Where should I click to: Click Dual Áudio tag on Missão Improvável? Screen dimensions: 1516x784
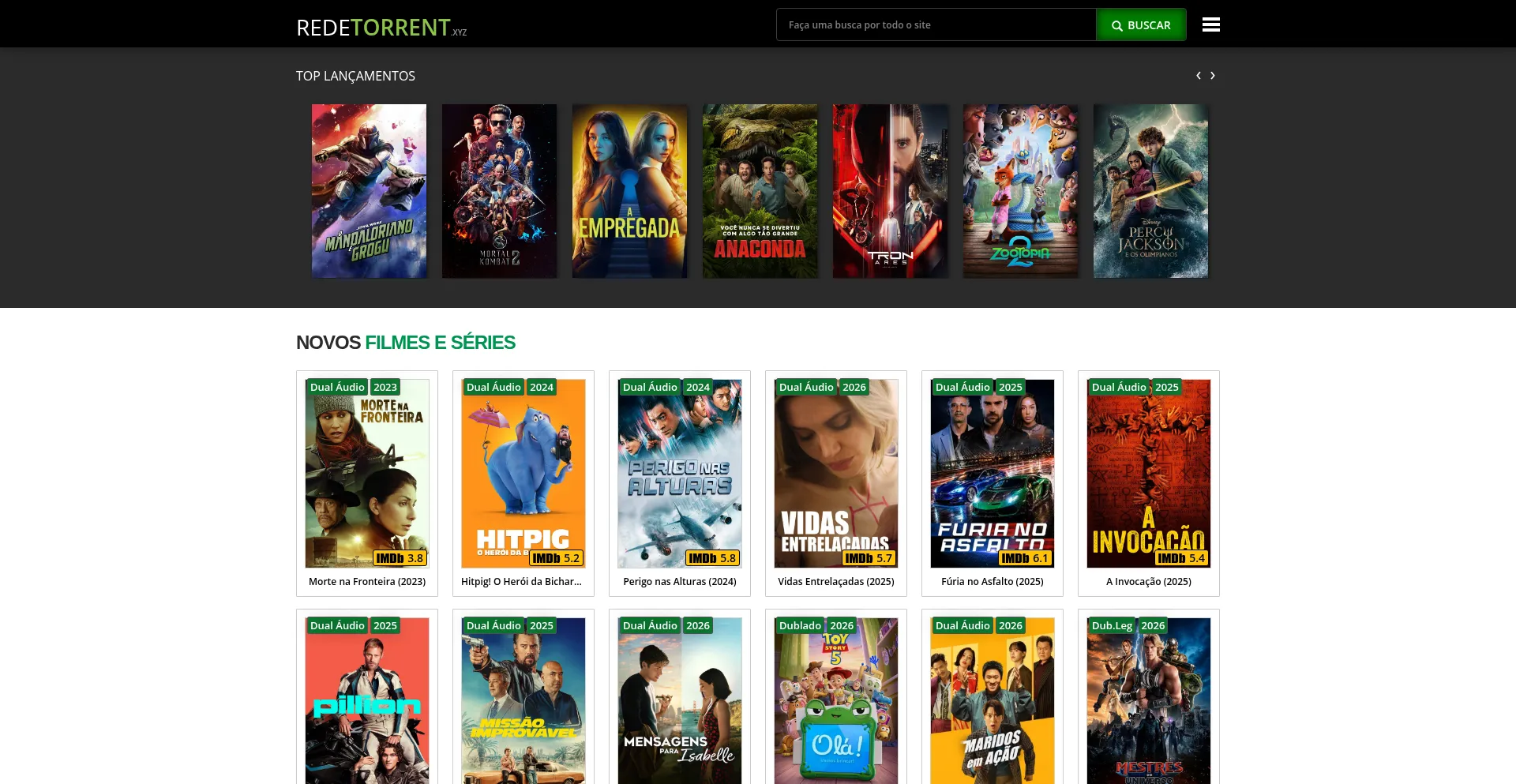pos(493,626)
